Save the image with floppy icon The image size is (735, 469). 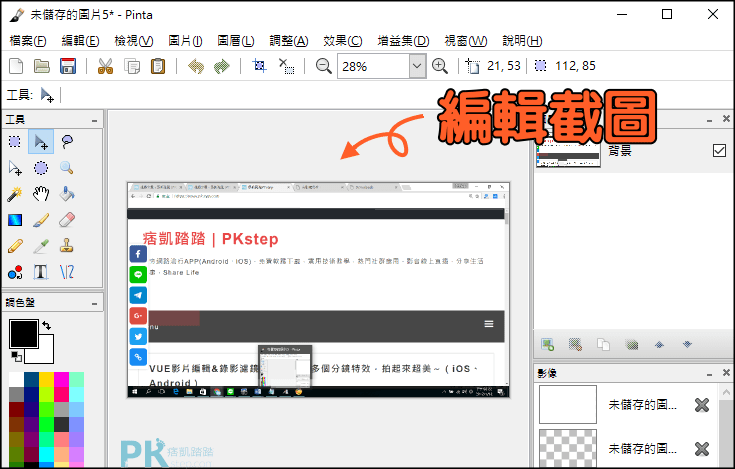click(68, 66)
